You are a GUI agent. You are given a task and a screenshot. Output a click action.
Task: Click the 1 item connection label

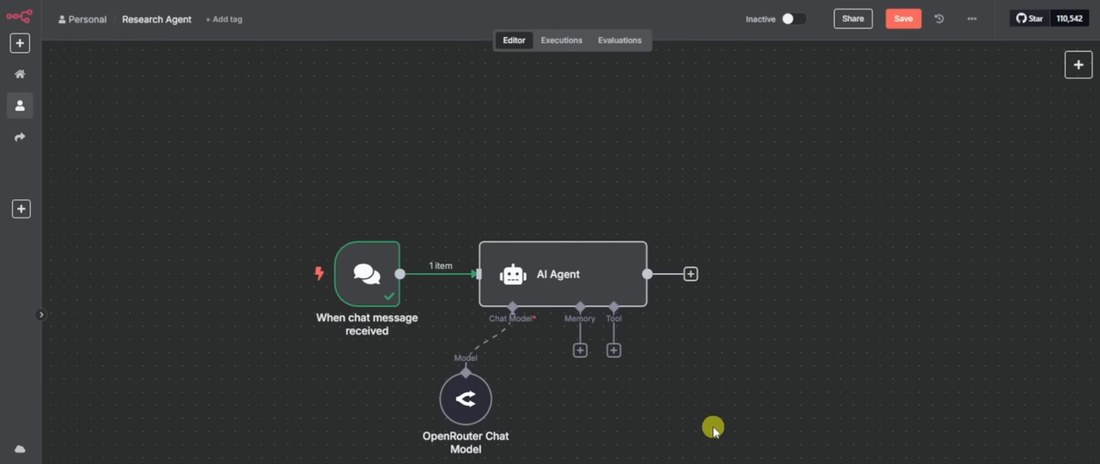pyautogui.click(x=441, y=266)
